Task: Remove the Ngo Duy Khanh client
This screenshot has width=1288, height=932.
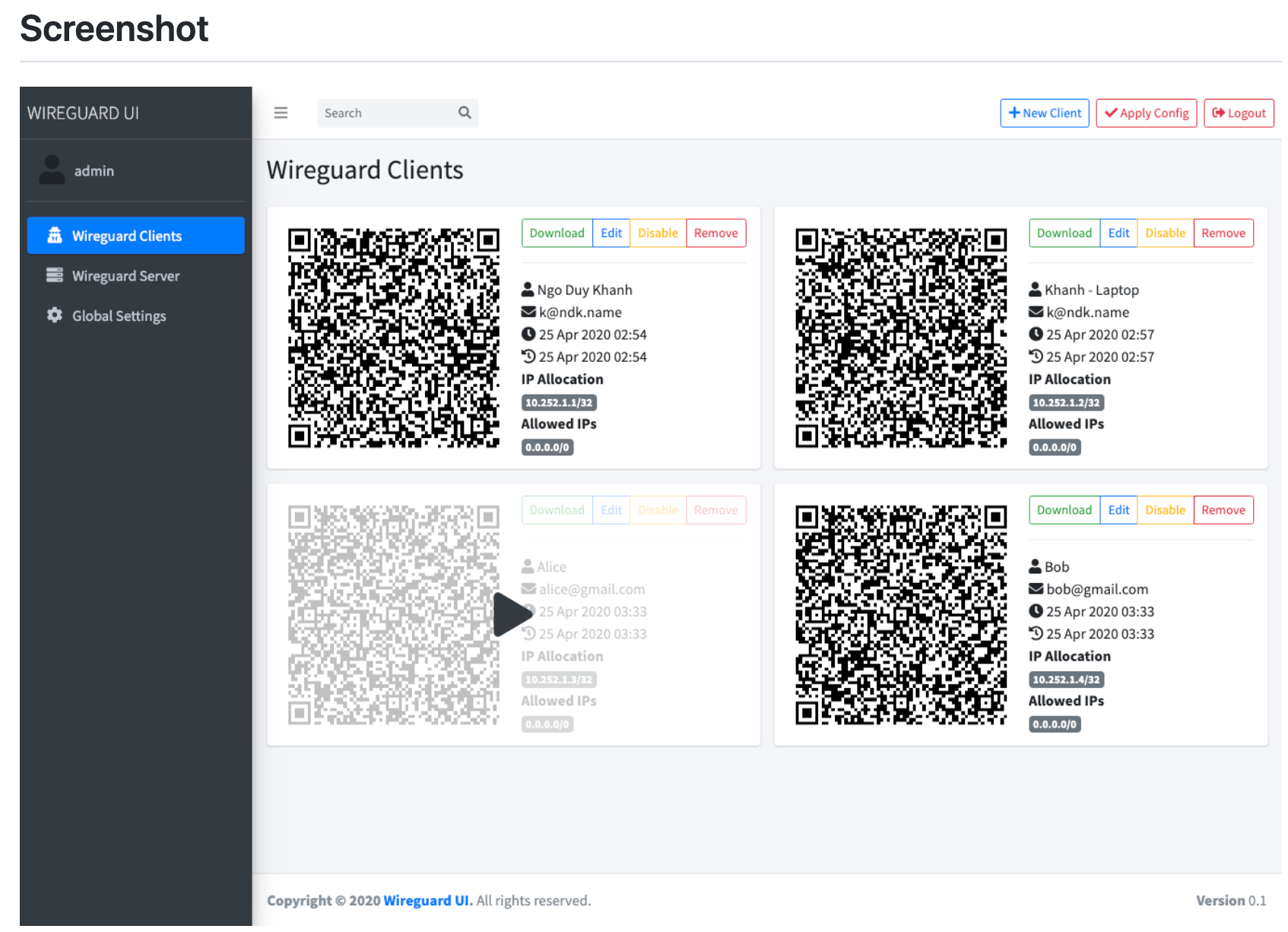Action: (715, 233)
